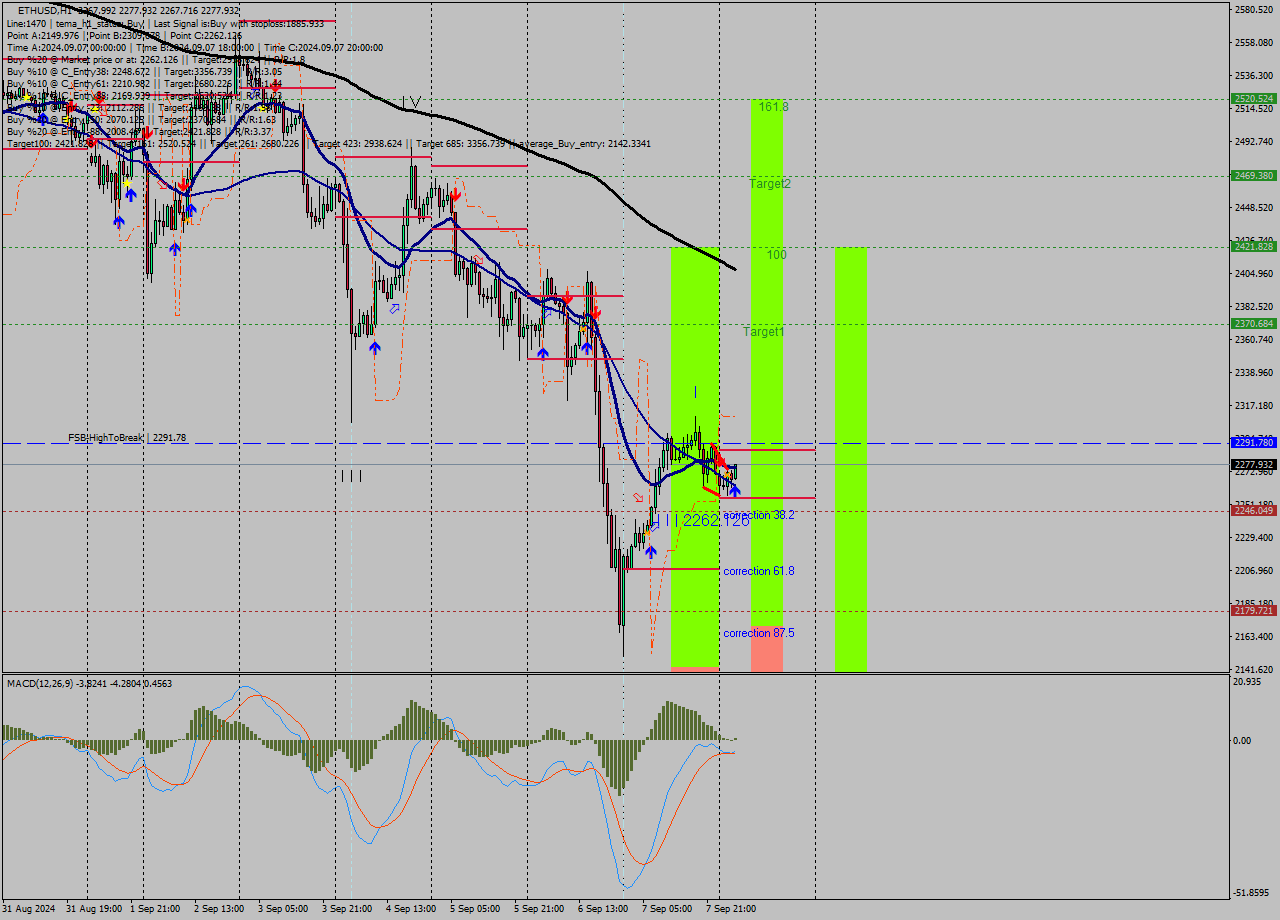Click the red down arrow near the 2262.126 label

point(721,459)
